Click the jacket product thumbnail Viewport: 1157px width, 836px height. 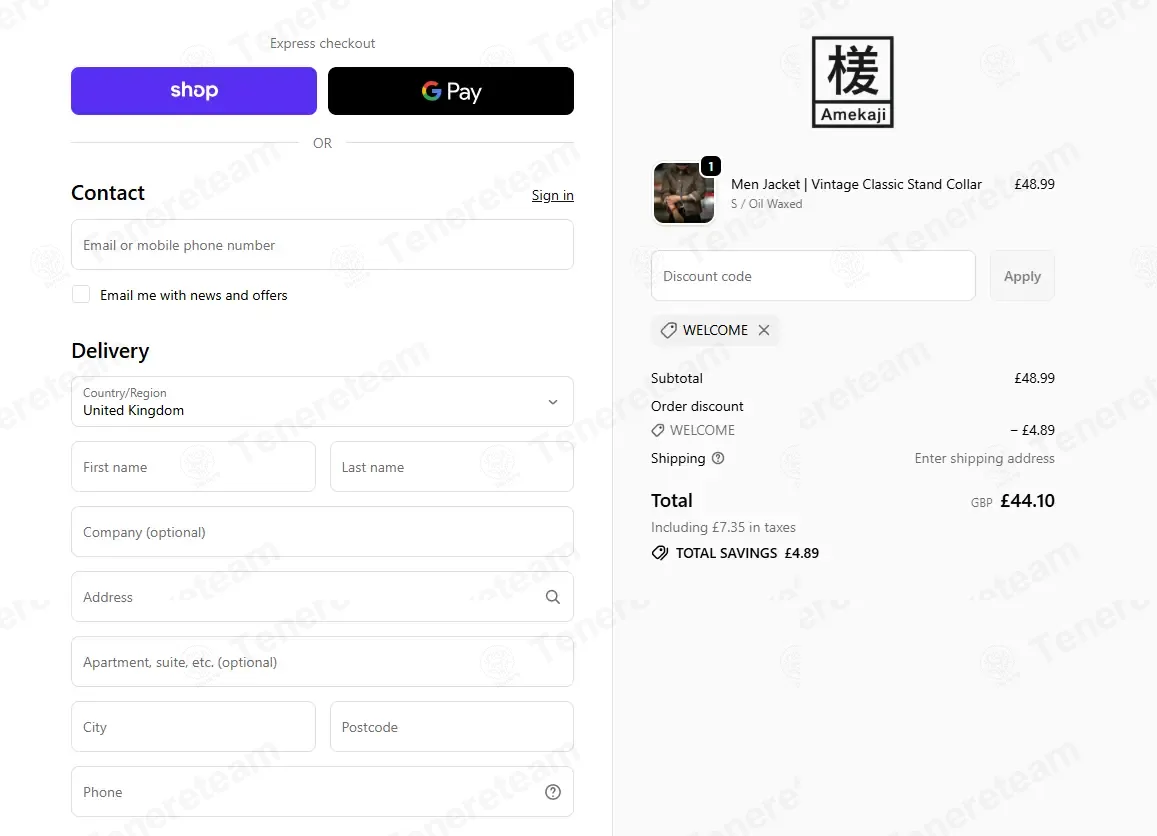[x=684, y=193]
